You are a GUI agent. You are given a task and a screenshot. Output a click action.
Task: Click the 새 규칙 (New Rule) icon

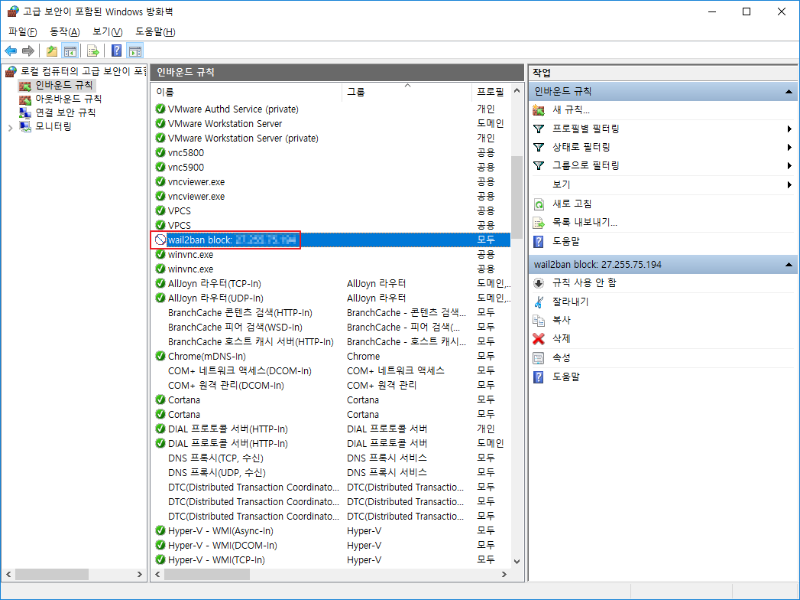(539, 110)
